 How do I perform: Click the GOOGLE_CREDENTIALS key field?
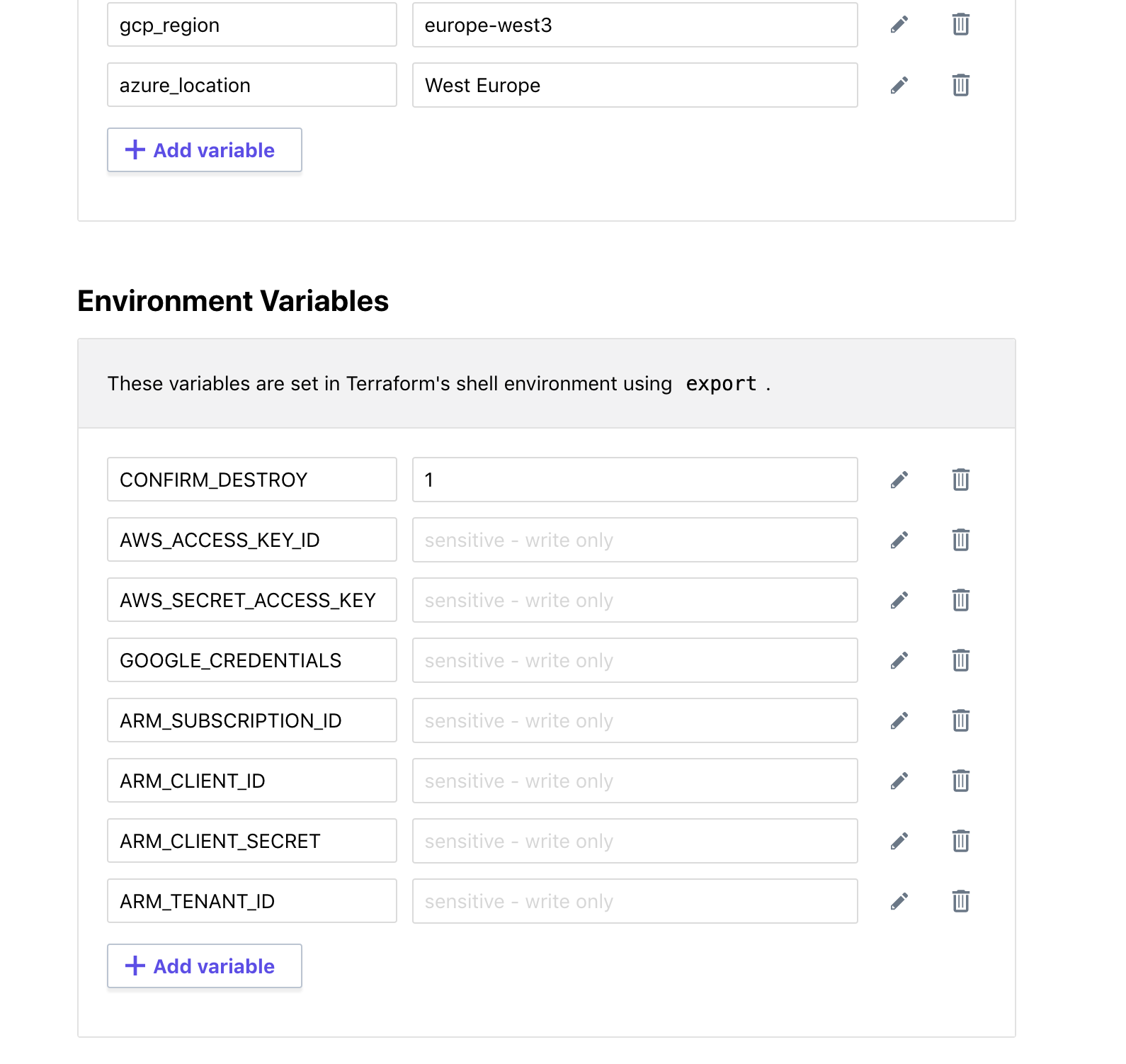pyautogui.click(x=252, y=660)
